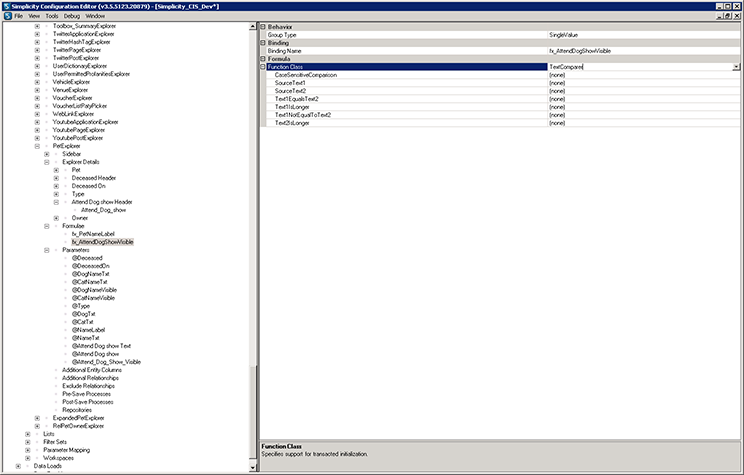Expand the Workspaces tree node
This screenshot has height=475, width=744.
28,458
